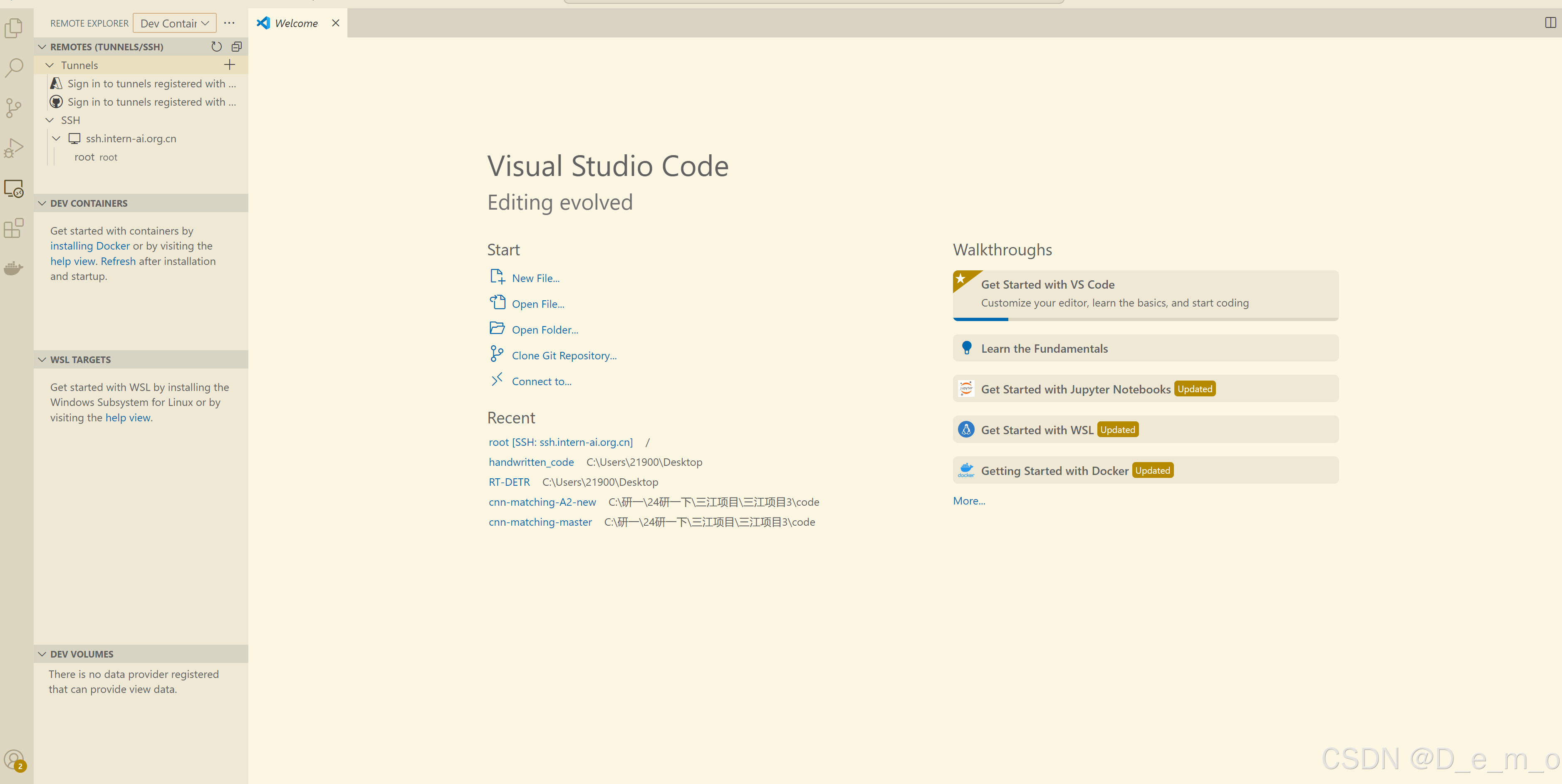Open the Docker view icon
Viewport: 1562px width, 784px height.
click(x=14, y=268)
